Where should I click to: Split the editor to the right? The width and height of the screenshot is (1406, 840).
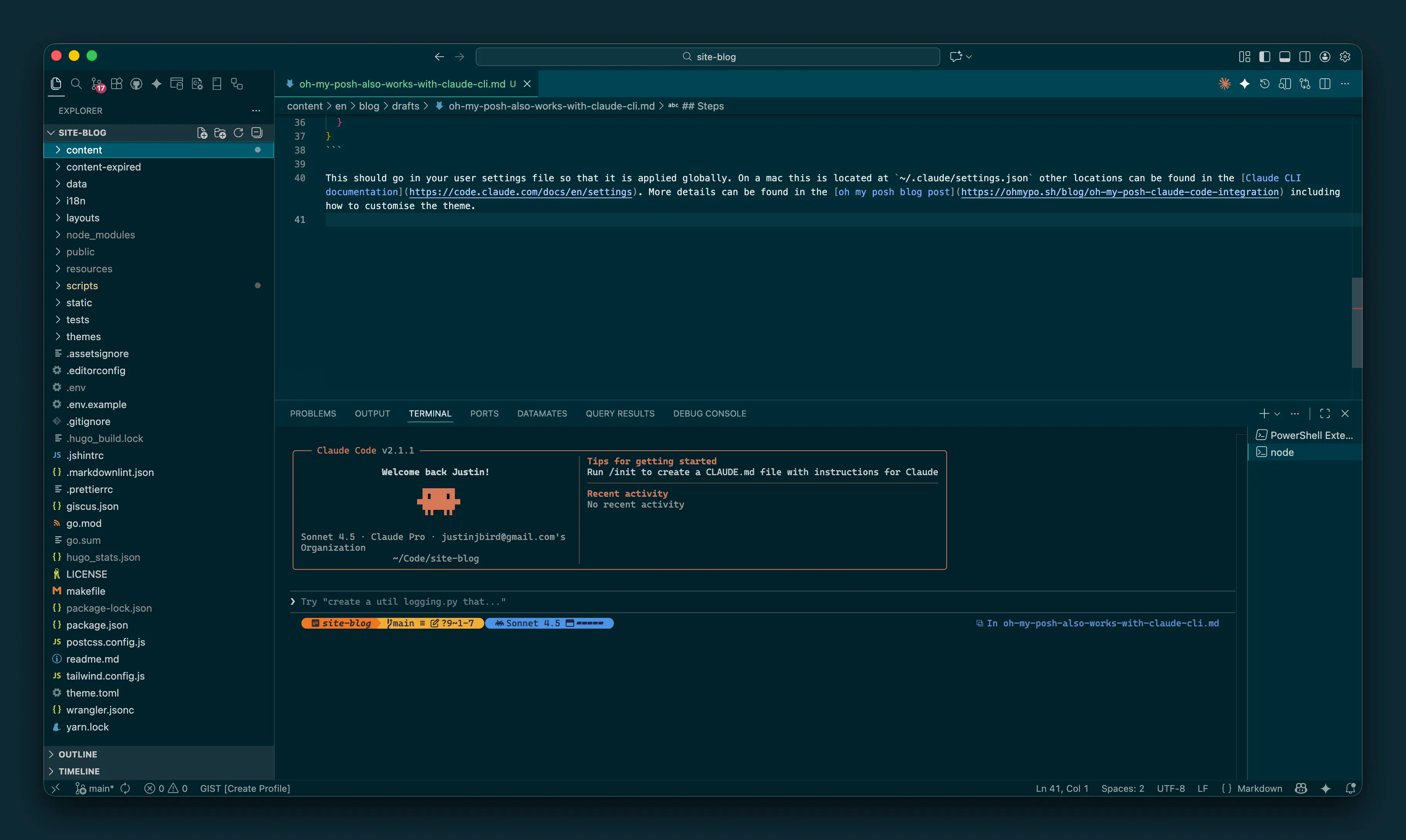[x=1325, y=84]
